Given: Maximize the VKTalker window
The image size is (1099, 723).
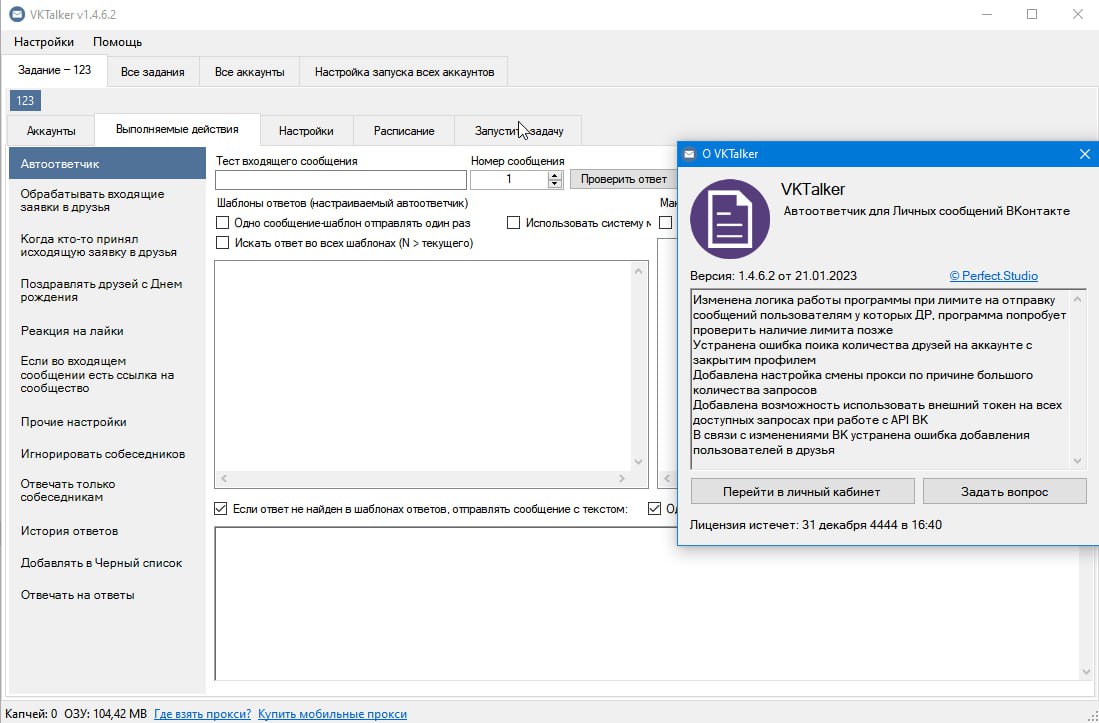Looking at the screenshot, I should pyautogui.click(x=1032, y=14).
